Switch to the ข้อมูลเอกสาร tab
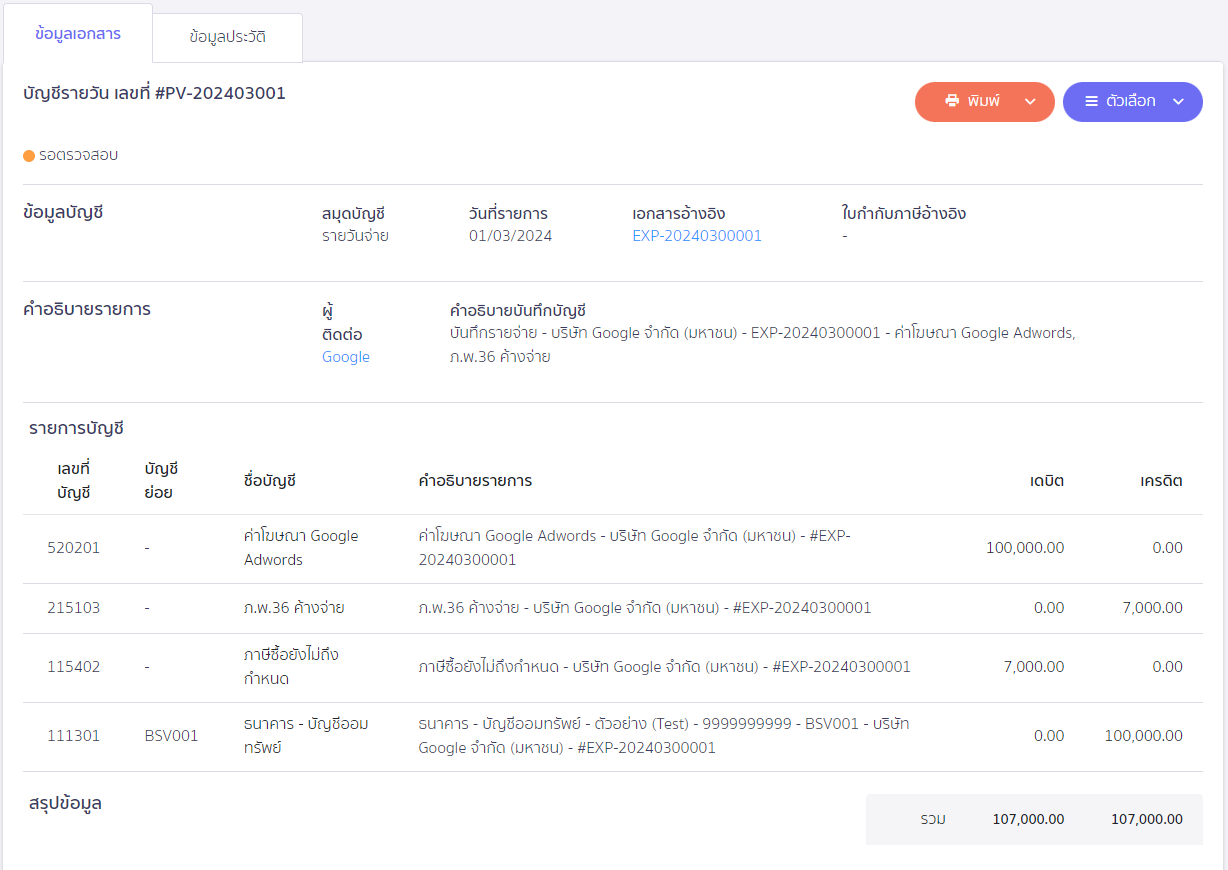Viewport: 1228px width, 870px height. click(77, 34)
